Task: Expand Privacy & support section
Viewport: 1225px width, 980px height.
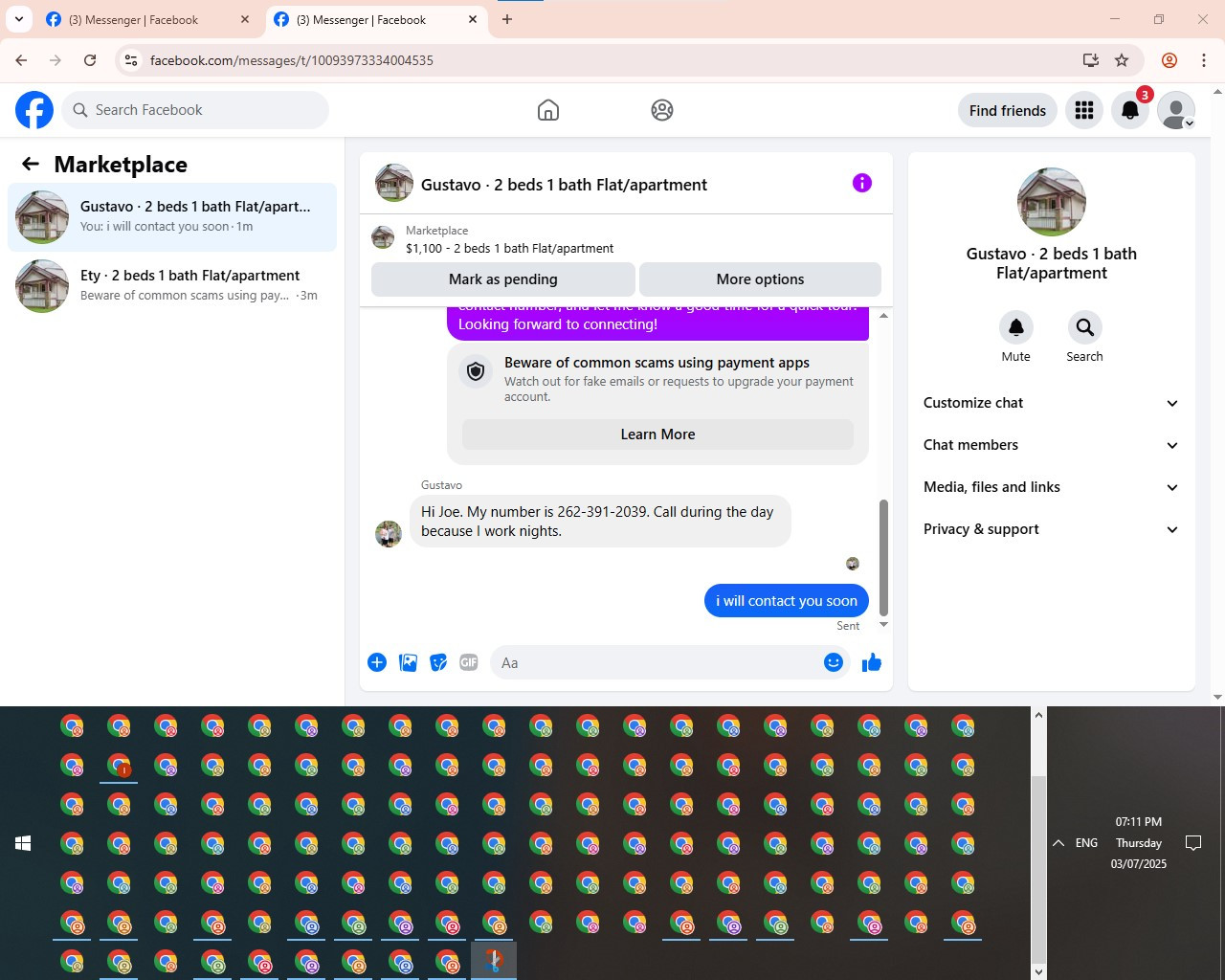Action: 1051,529
